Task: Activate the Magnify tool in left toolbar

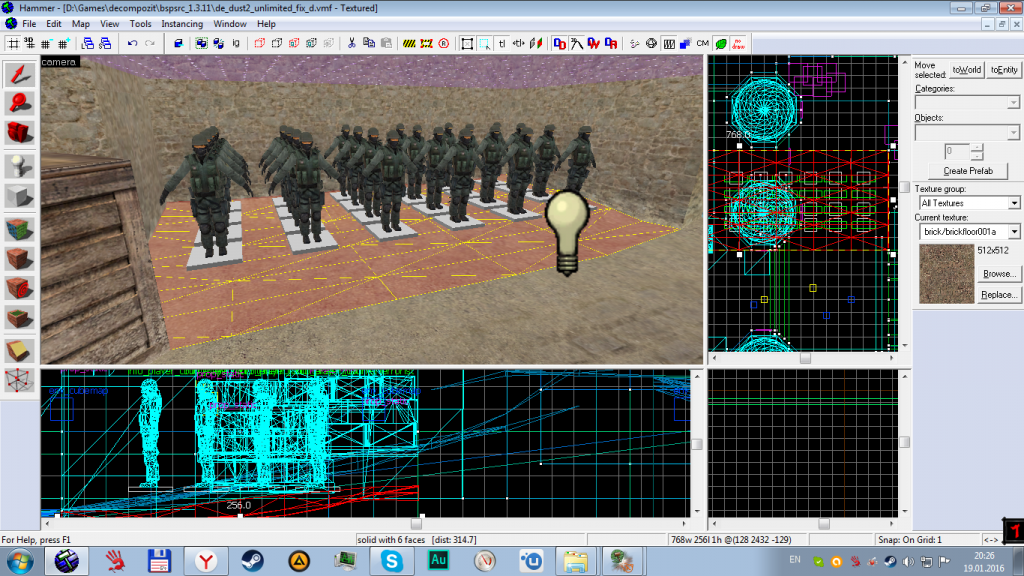Action: point(19,103)
